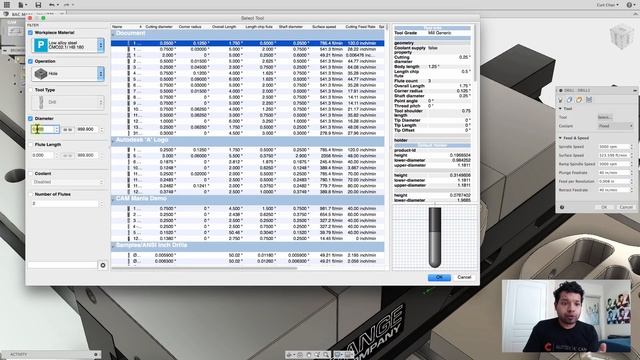Click the zoom icon in the navigation bar
The height and width of the screenshot is (360, 640).
click(327, 355)
